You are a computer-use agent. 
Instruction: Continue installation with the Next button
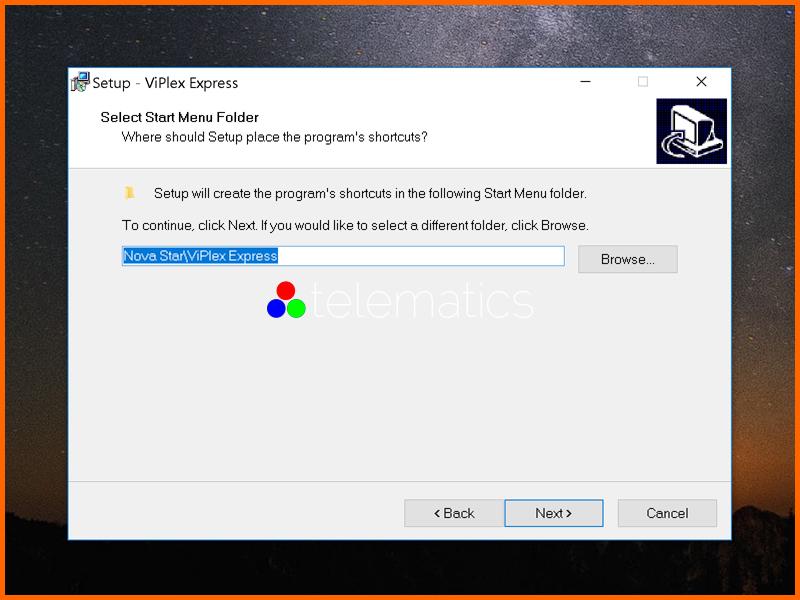[554, 513]
